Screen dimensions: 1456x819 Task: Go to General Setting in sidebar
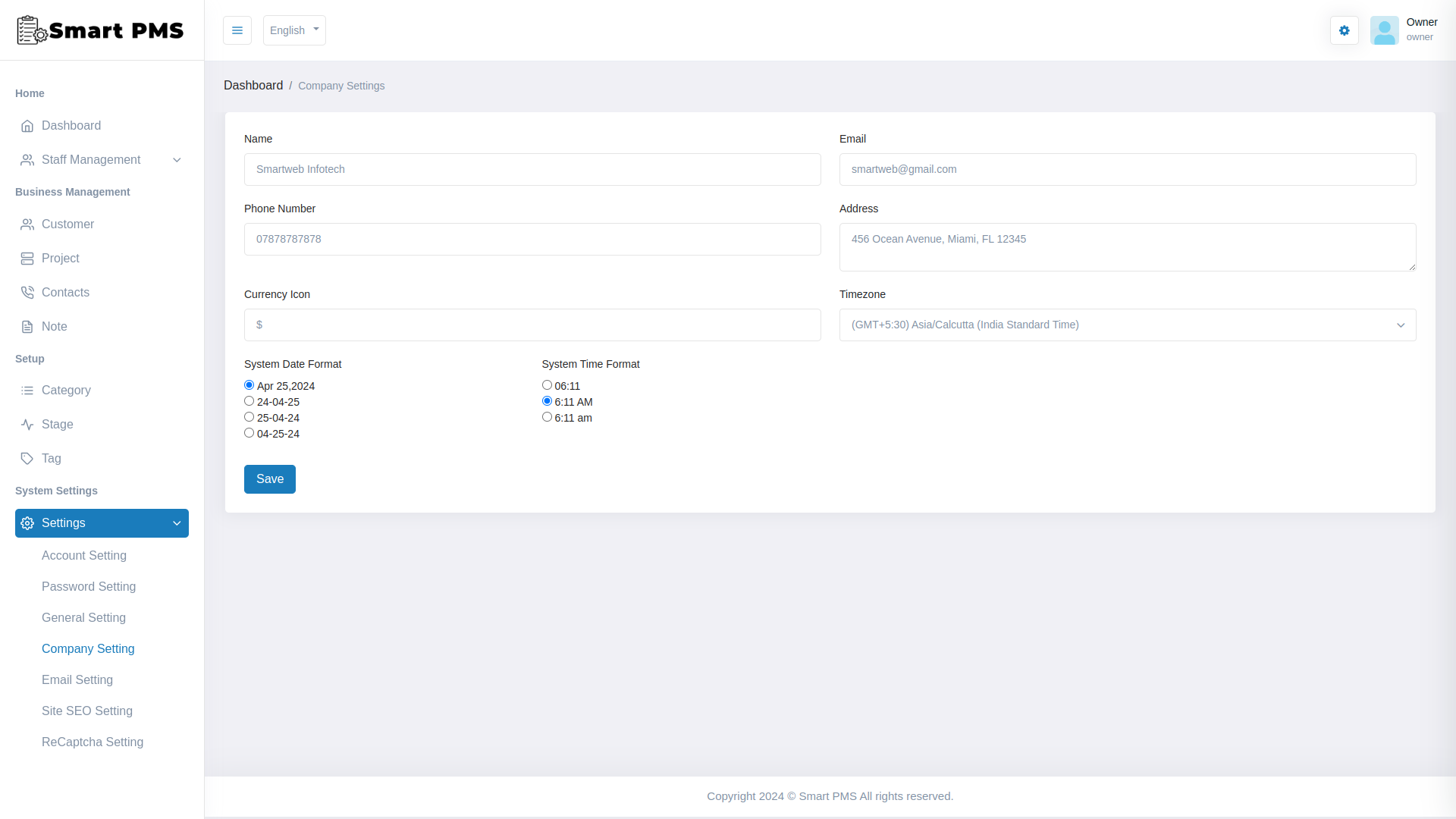click(x=83, y=618)
